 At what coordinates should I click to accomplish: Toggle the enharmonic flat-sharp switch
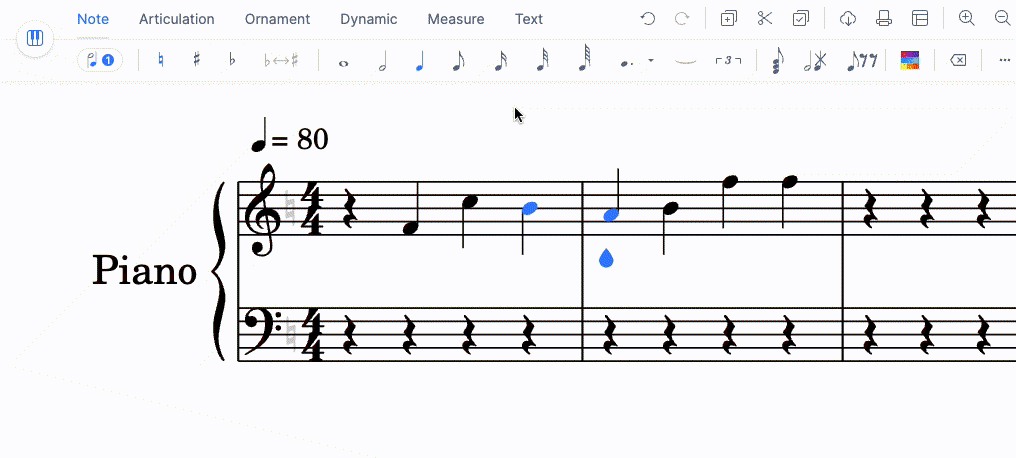pos(281,61)
